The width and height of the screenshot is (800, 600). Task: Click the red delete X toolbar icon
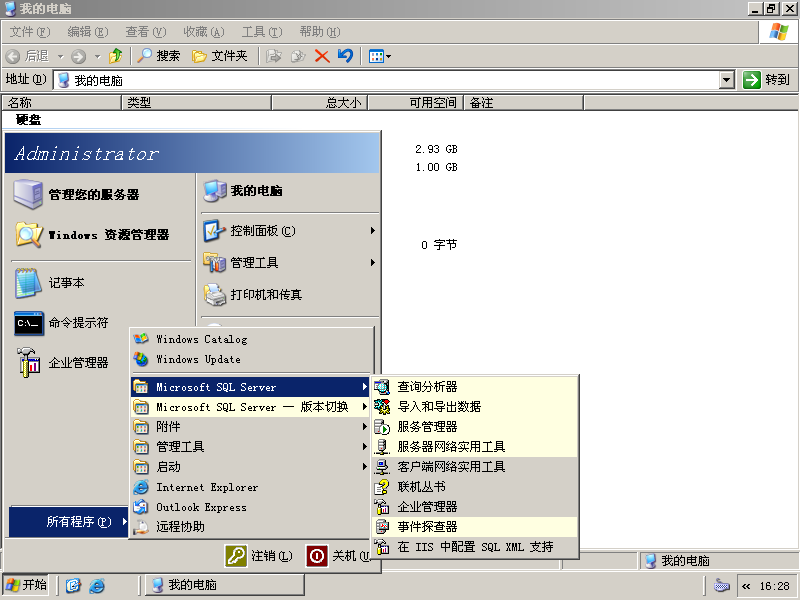[322, 56]
